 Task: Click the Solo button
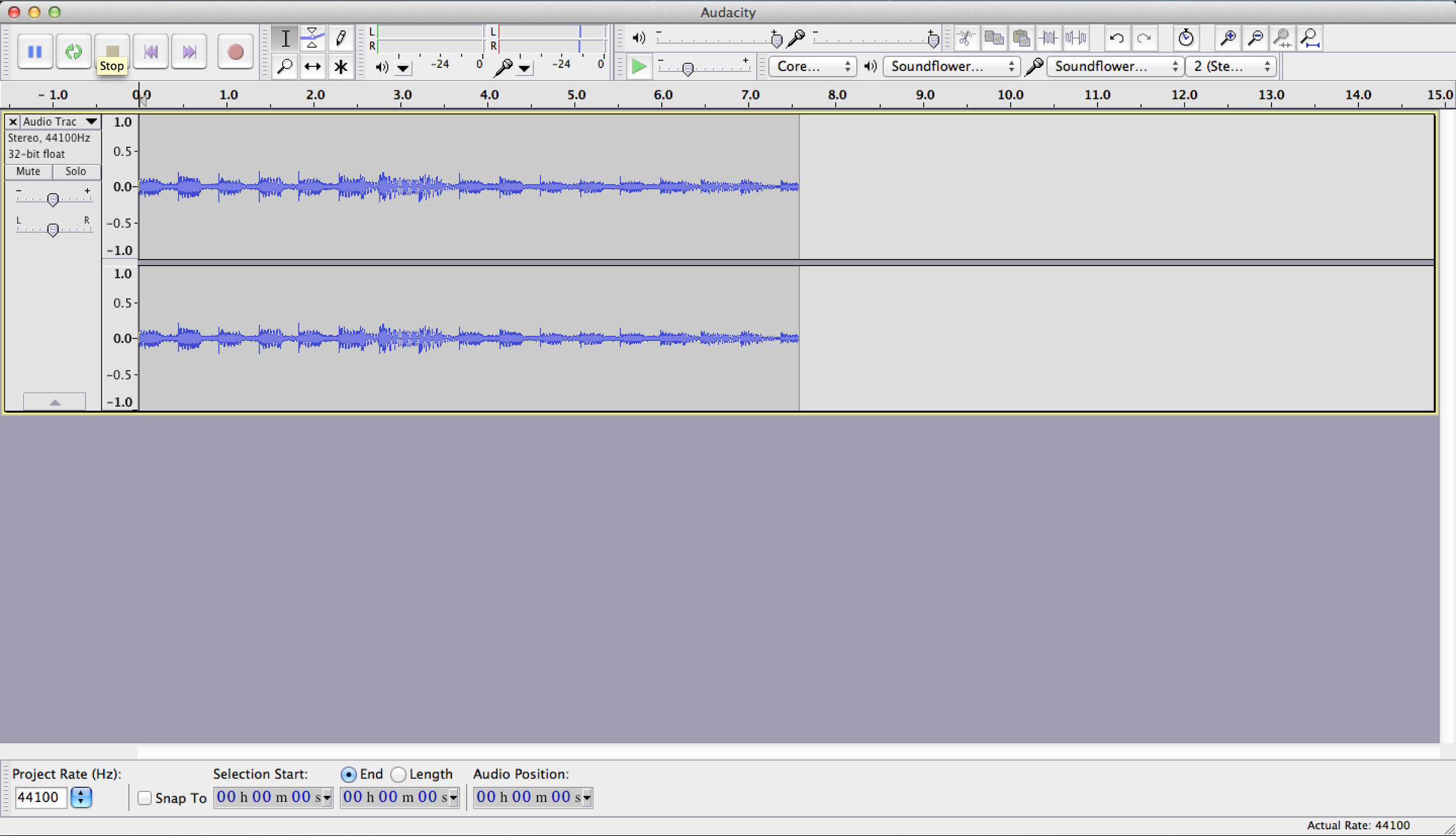pos(75,172)
